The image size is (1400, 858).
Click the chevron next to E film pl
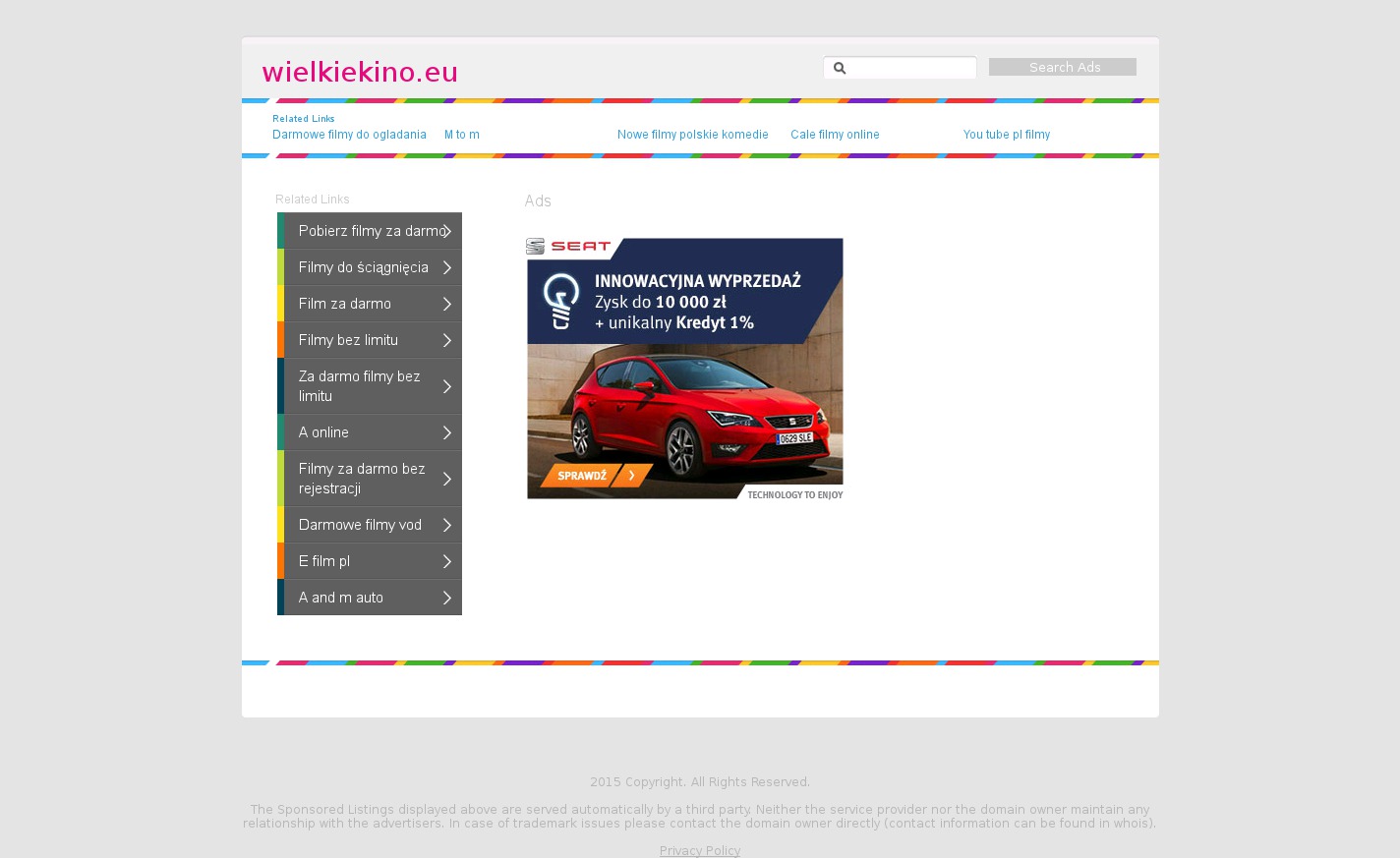point(447,561)
